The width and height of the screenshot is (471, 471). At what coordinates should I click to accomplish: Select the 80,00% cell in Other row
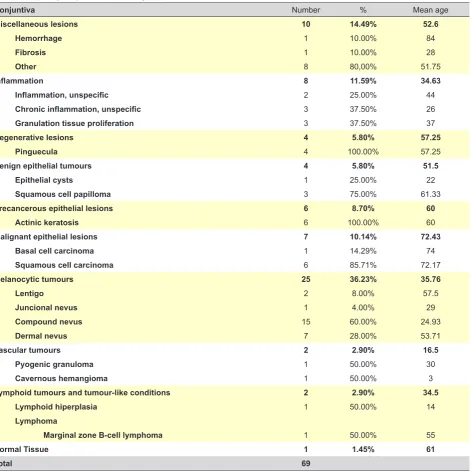[363, 67]
